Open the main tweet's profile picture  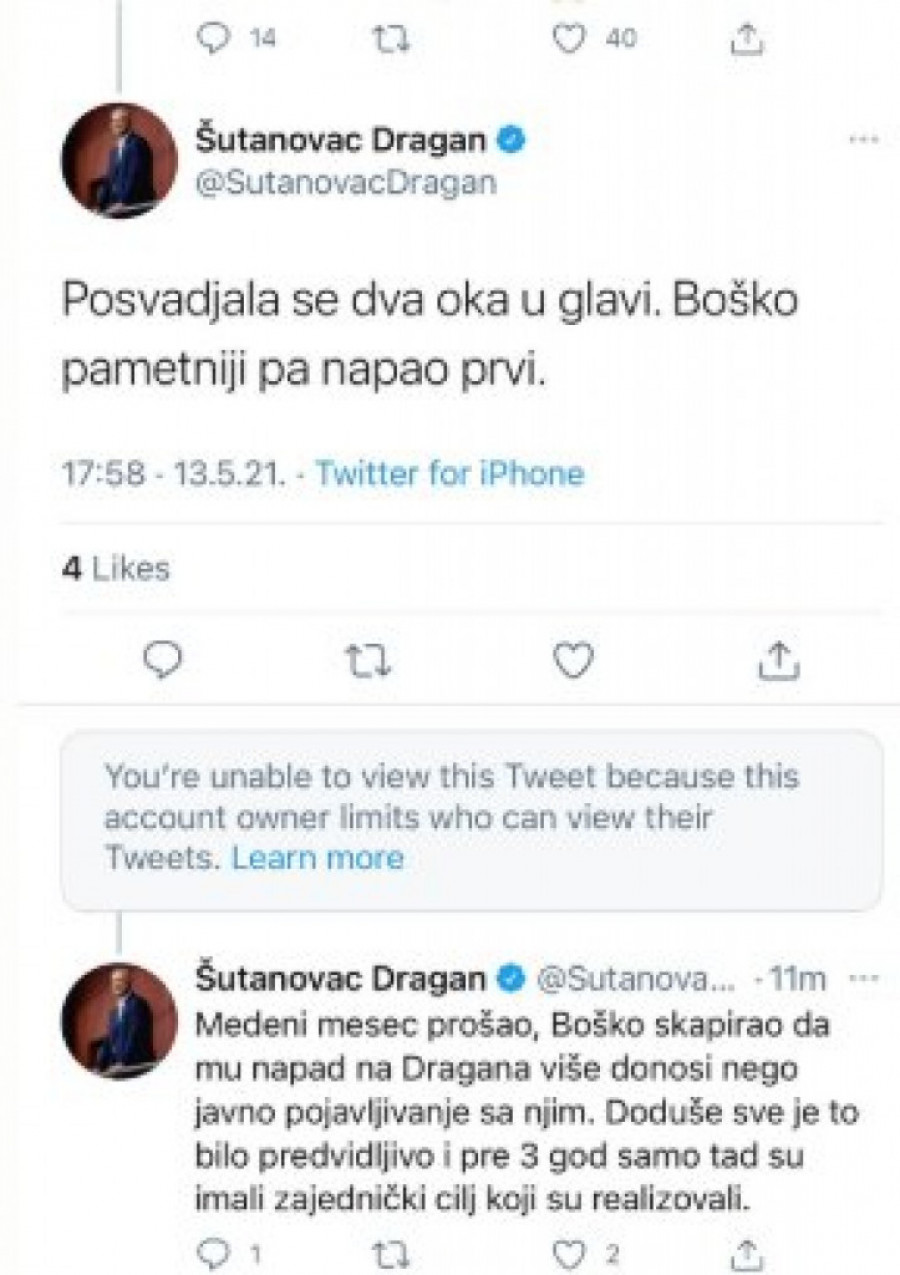119,160
